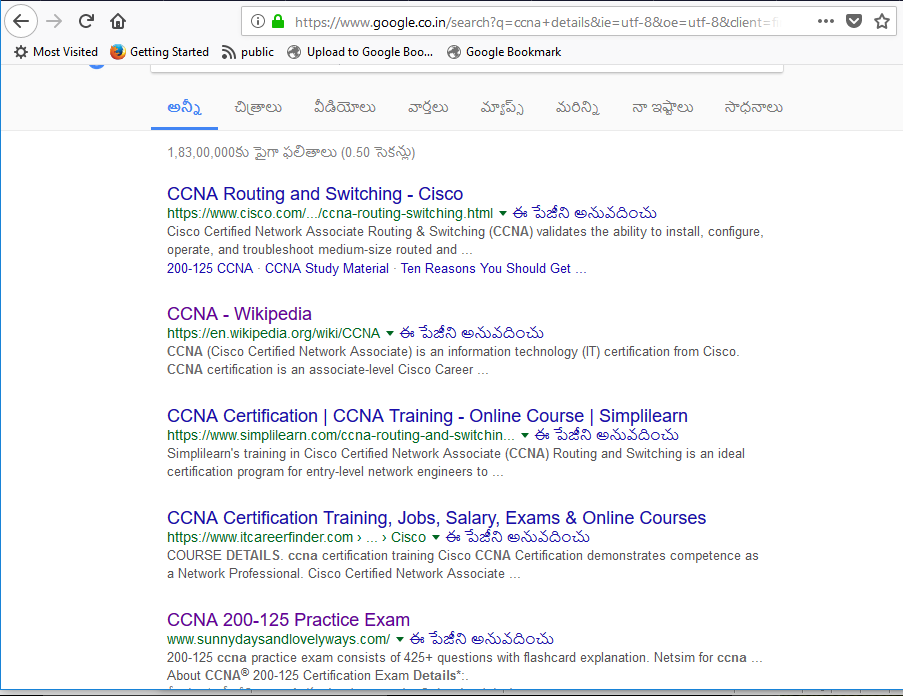This screenshot has height=696, width=903.
Task: Translate the Wikipedia result page
Action: 472,333
